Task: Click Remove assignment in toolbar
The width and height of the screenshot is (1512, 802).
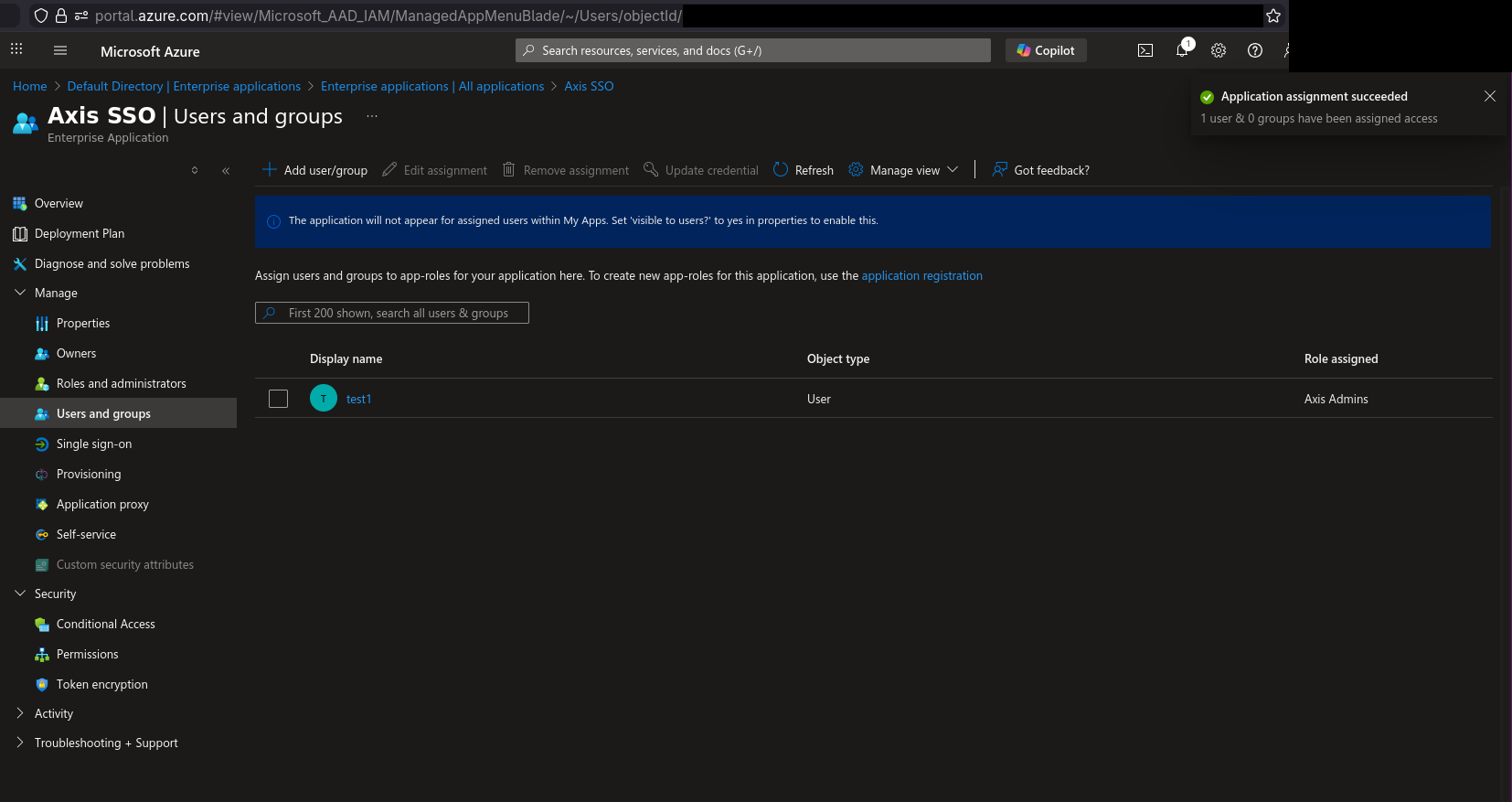Action: 566,170
